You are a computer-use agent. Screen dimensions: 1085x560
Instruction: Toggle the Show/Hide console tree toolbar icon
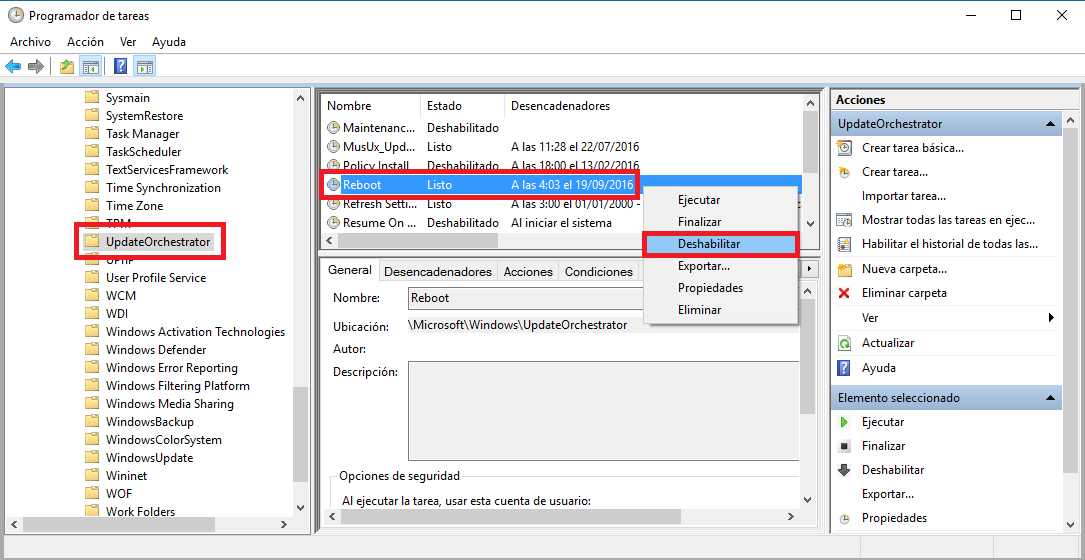pos(90,66)
